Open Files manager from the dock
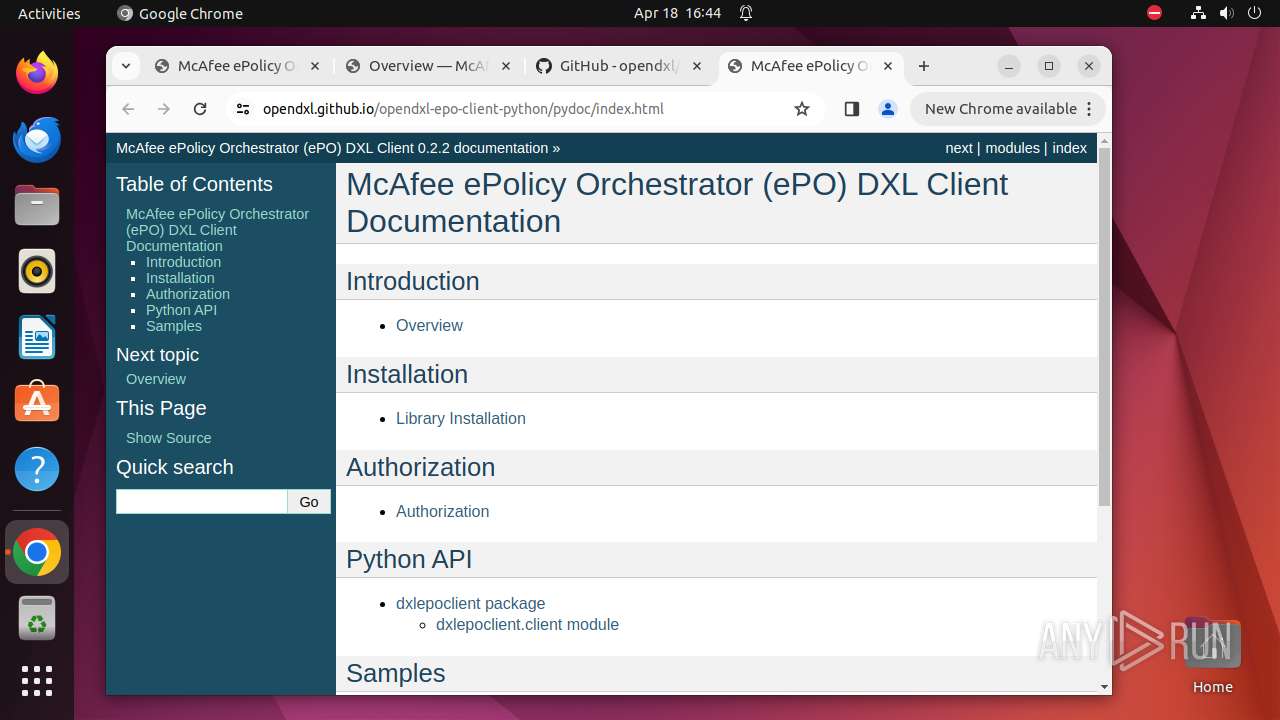Screen dimensions: 1280x720 37,205
